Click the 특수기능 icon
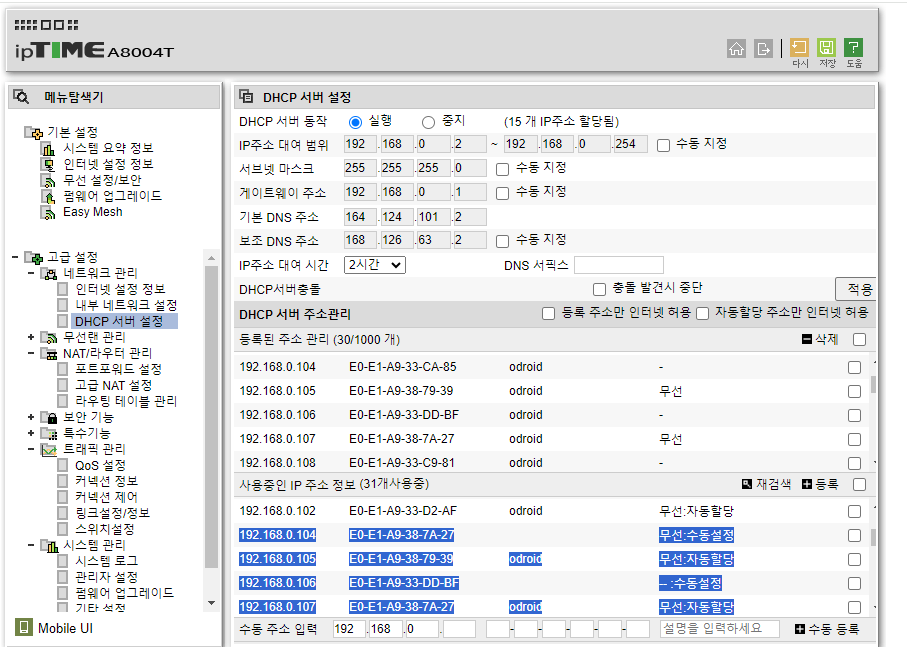Image resolution: width=907 pixels, height=647 pixels. click(x=49, y=434)
